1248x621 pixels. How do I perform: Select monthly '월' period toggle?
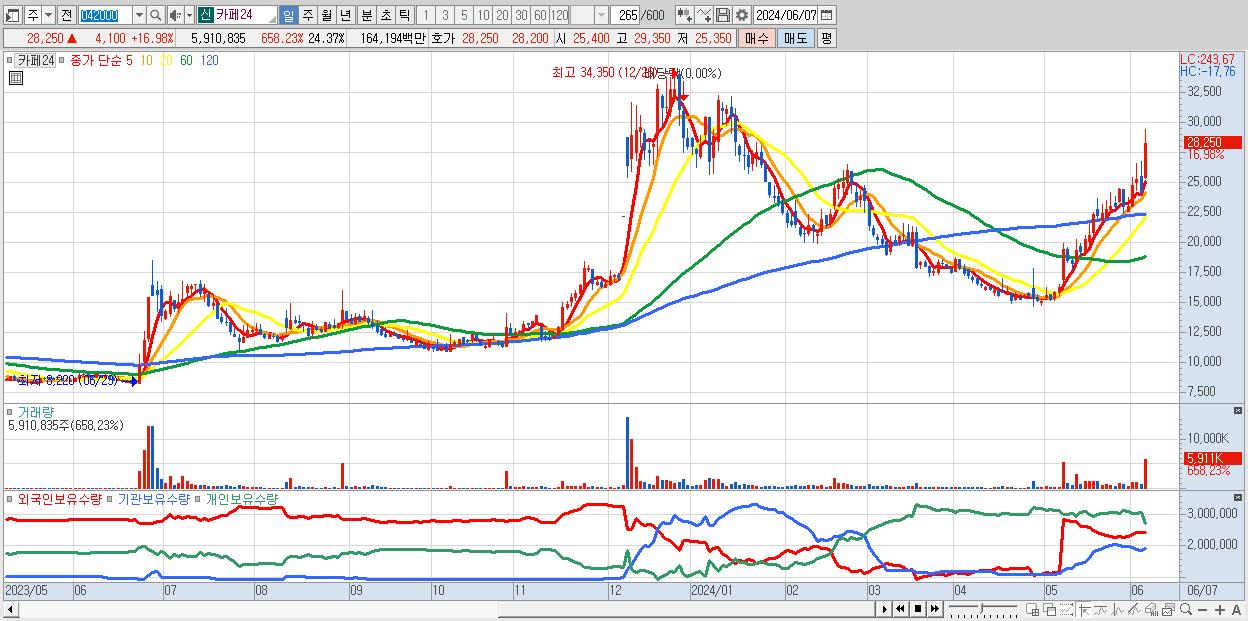point(326,15)
